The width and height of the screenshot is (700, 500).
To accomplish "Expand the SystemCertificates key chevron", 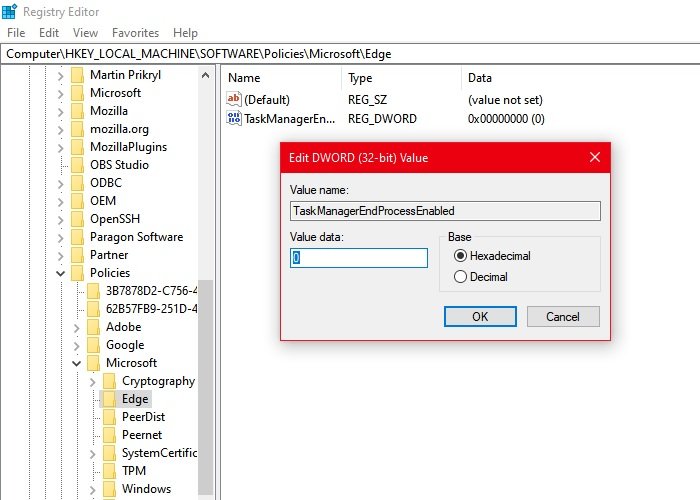I will [x=92, y=454].
